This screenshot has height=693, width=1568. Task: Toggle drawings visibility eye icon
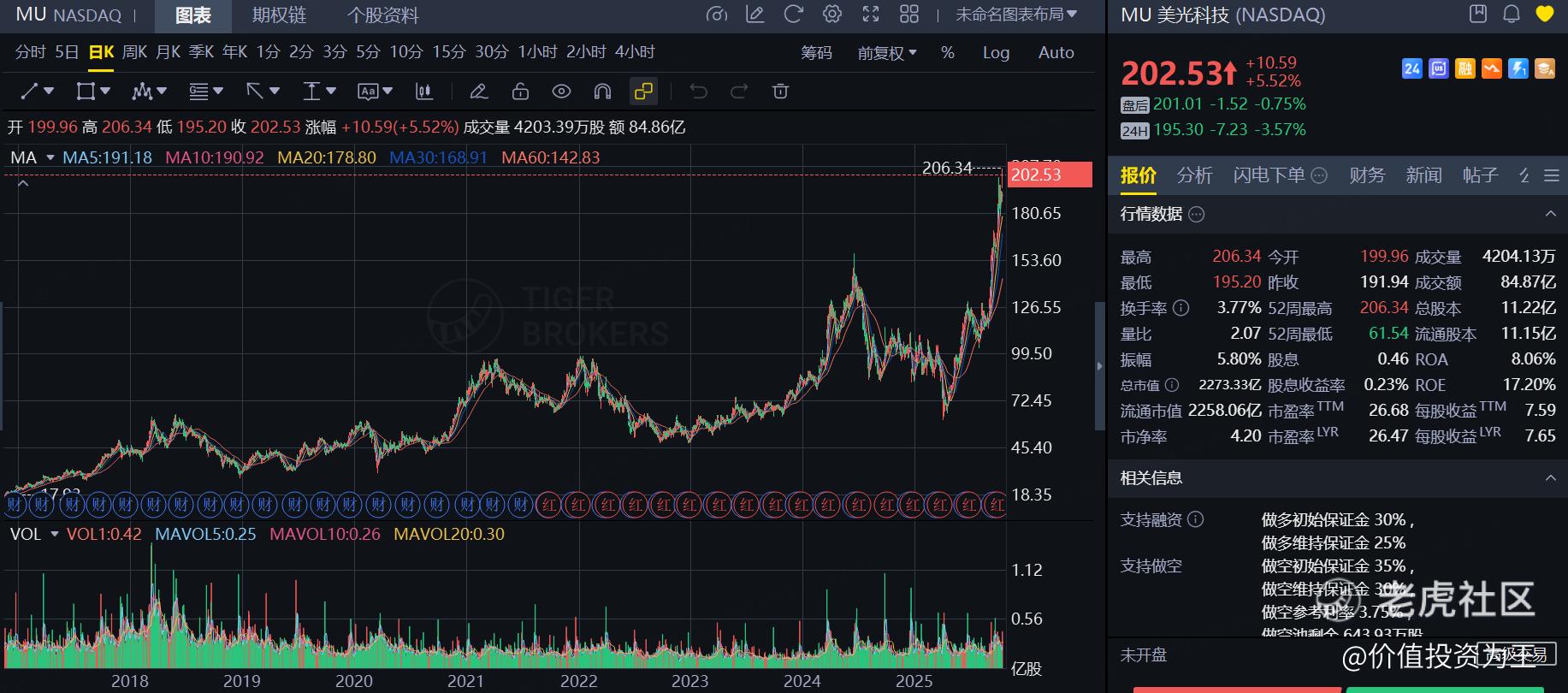pyautogui.click(x=561, y=92)
